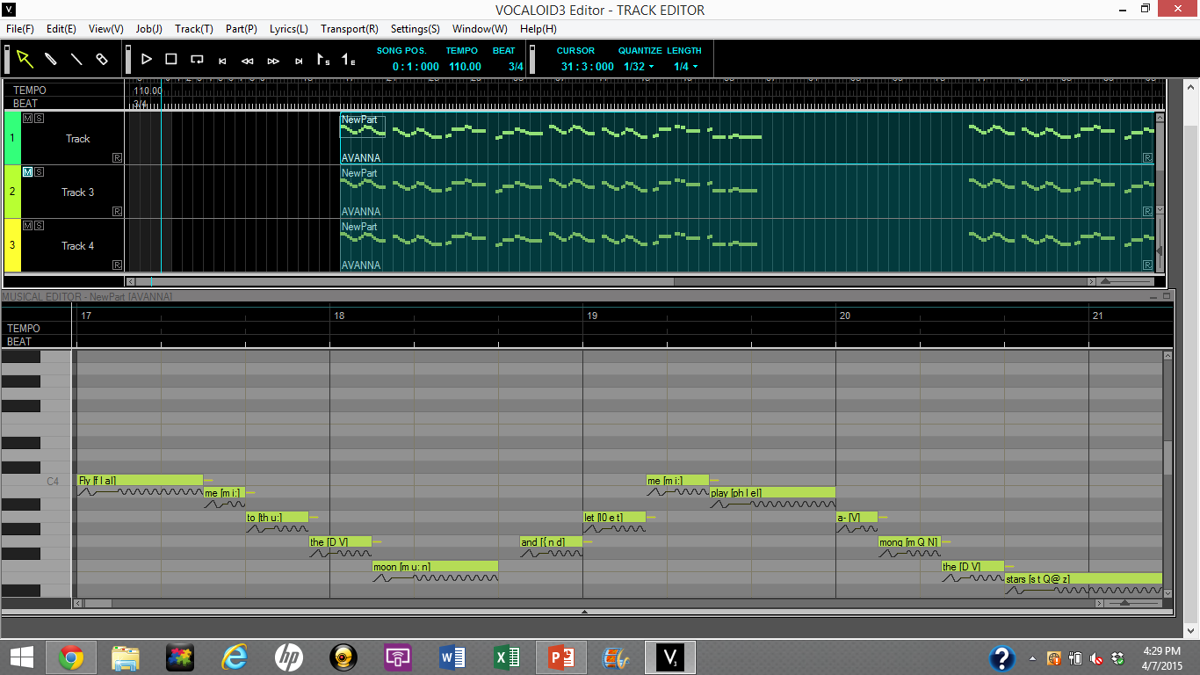Open PowerPoint from the taskbar
The width and height of the screenshot is (1200, 675).
click(561, 657)
